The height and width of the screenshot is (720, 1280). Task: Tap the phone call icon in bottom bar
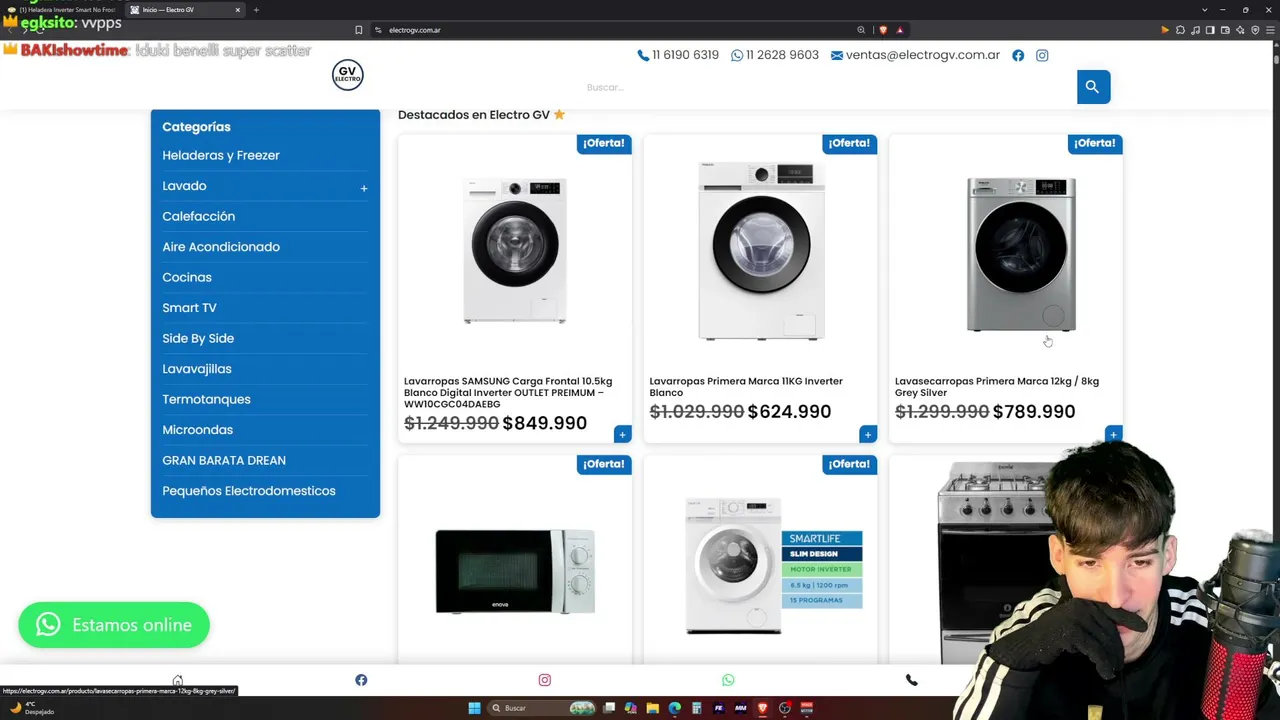pos(911,680)
